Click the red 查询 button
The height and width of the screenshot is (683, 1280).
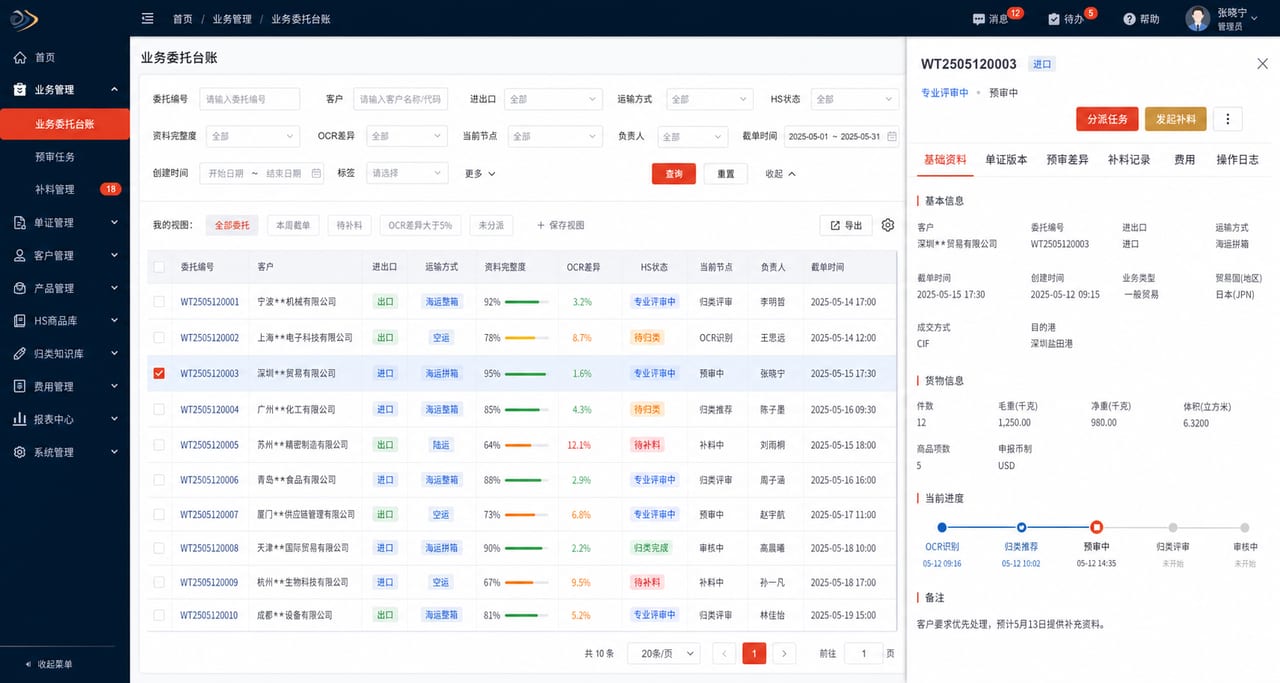[674, 173]
